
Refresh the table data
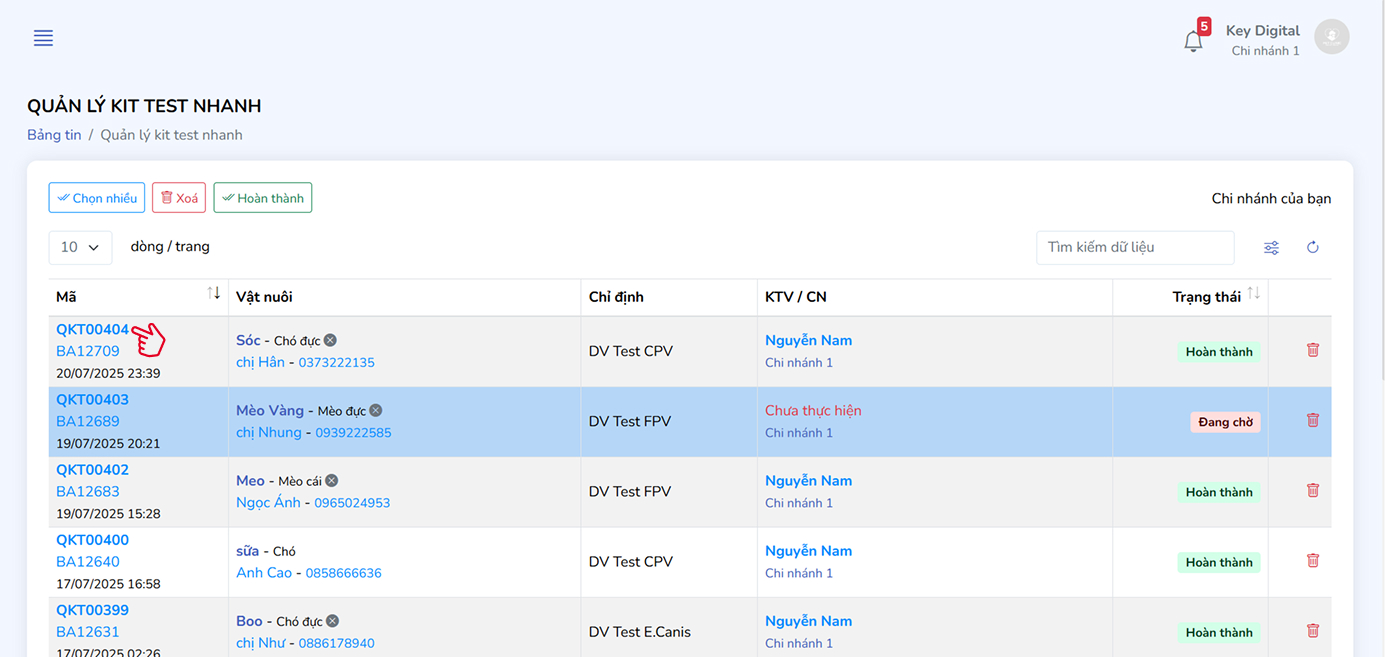coord(1313,248)
